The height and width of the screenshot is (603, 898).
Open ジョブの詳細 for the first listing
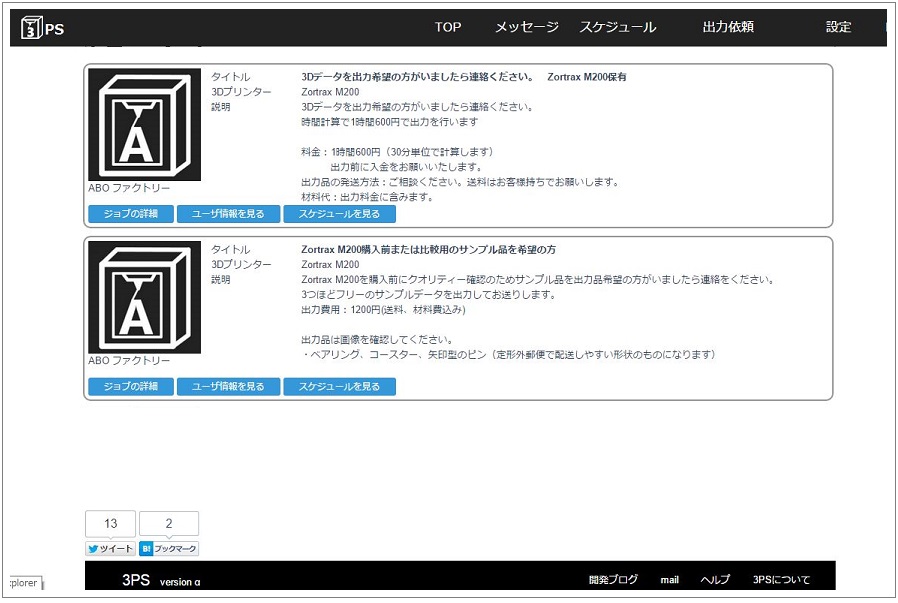click(x=130, y=214)
